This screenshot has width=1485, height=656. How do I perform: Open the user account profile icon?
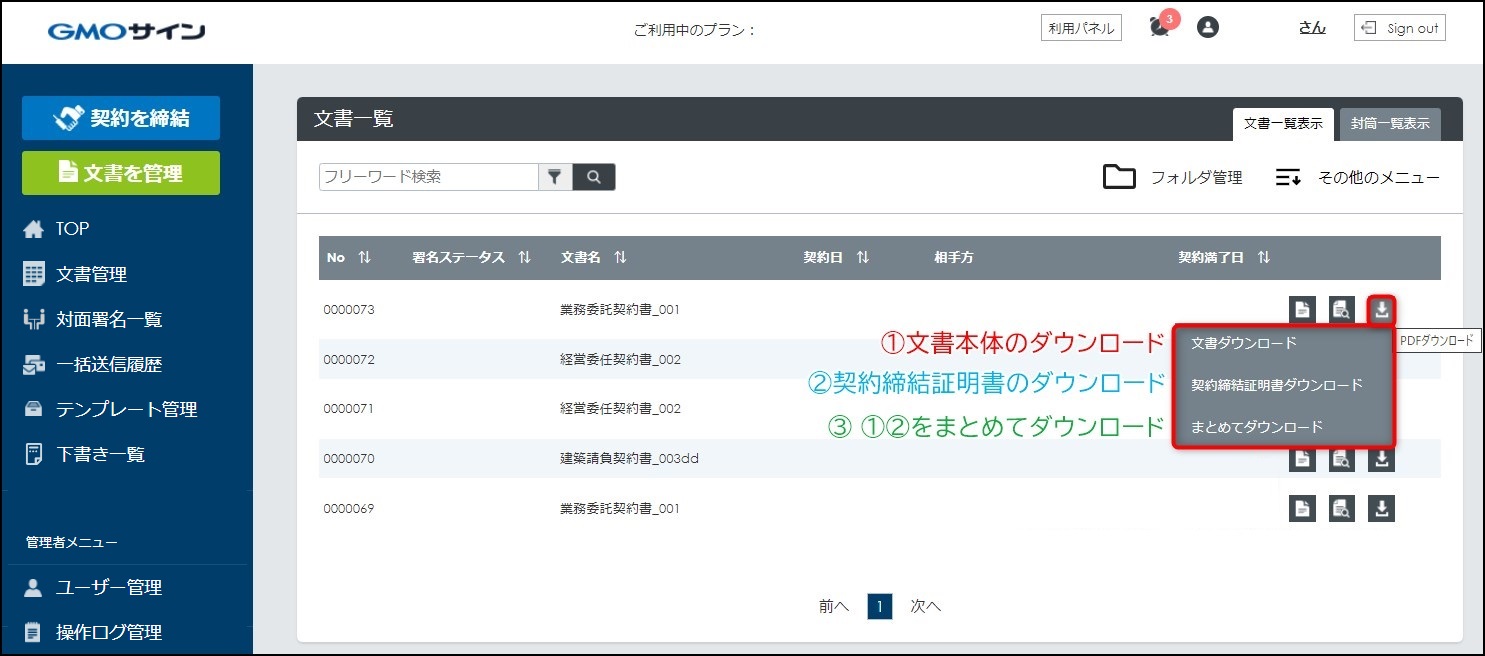[1208, 28]
